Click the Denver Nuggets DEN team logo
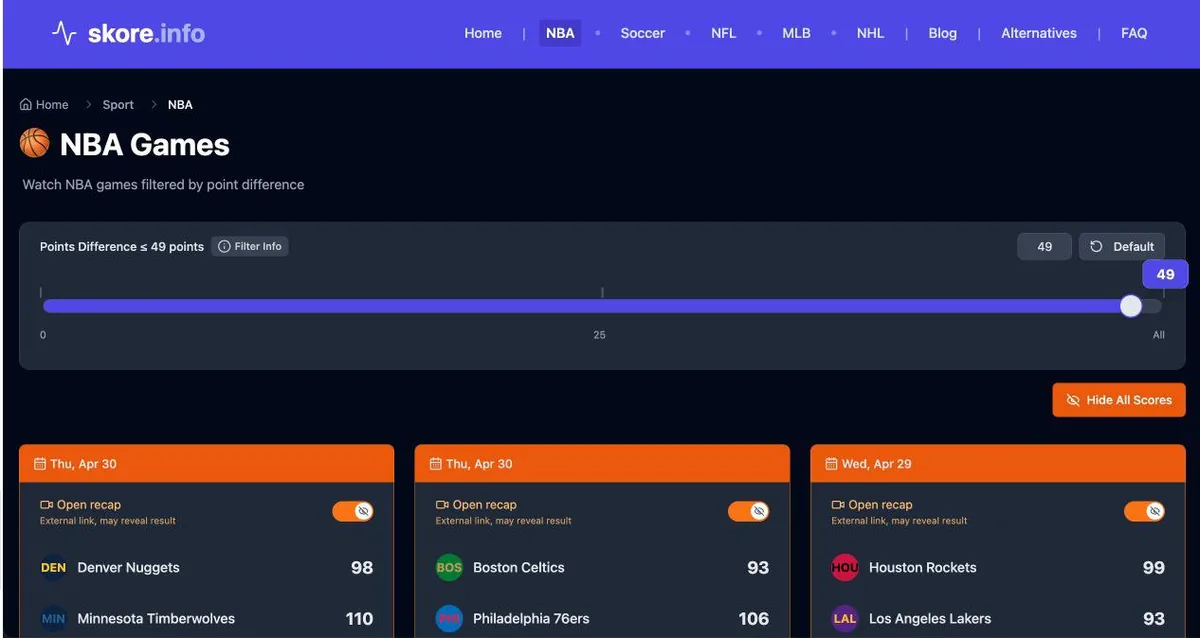The width and height of the screenshot is (1200, 638). [54, 567]
